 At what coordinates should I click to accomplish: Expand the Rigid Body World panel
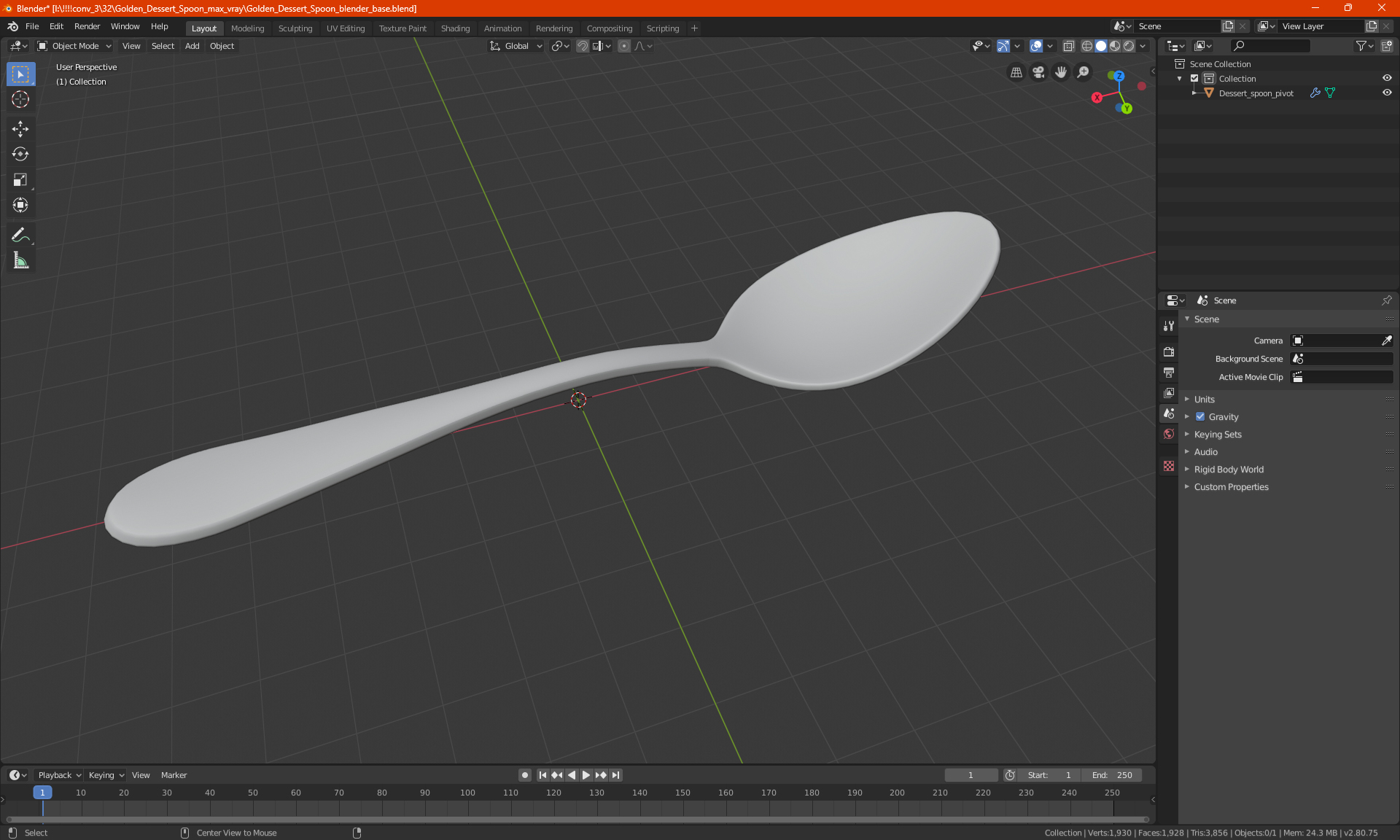point(1228,470)
